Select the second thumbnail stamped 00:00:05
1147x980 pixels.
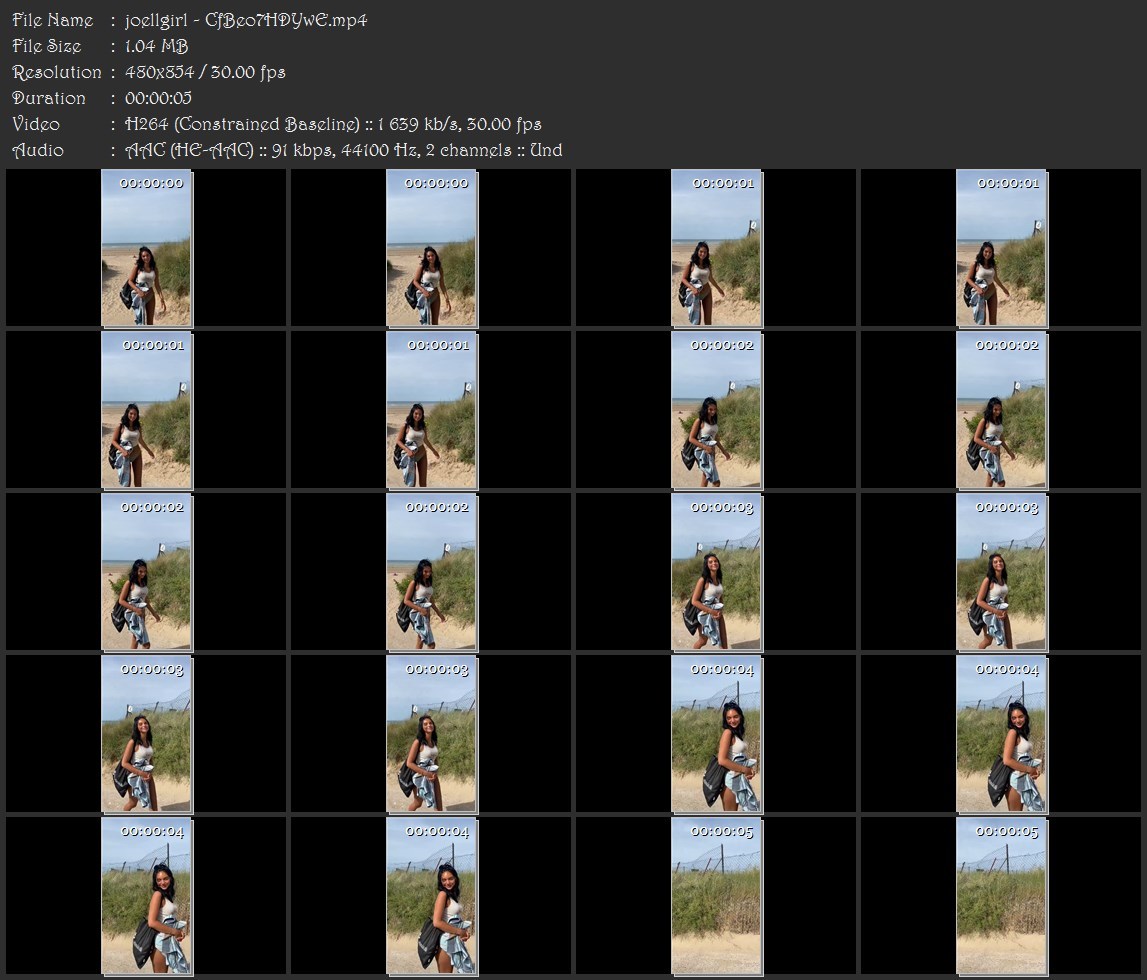(1001, 897)
